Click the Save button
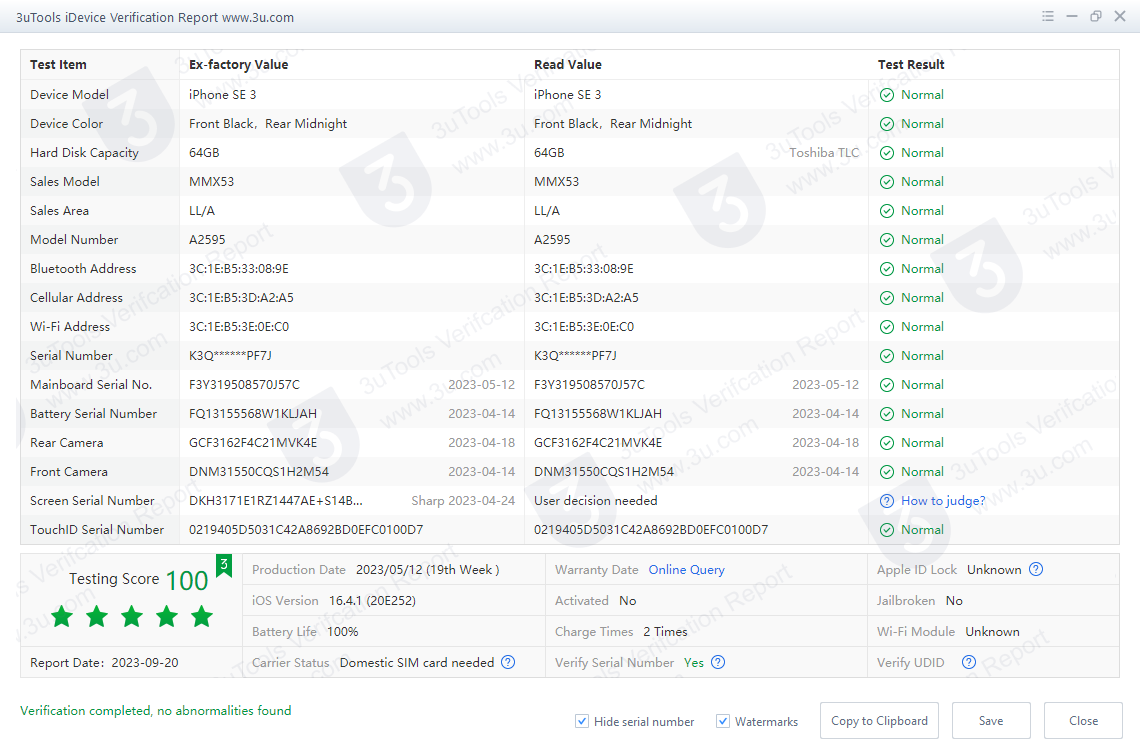 (x=990, y=720)
